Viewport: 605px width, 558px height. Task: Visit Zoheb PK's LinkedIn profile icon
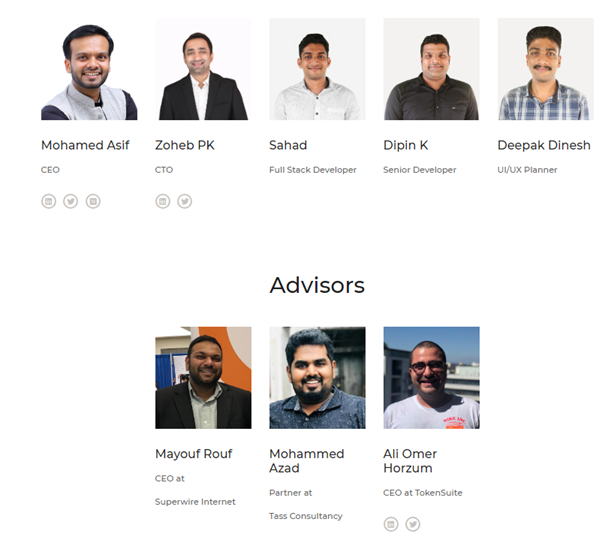tap(163, 201)
